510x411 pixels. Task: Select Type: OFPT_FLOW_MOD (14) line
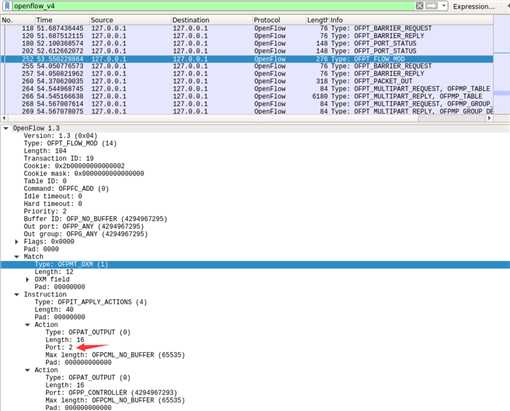point(70,143)
